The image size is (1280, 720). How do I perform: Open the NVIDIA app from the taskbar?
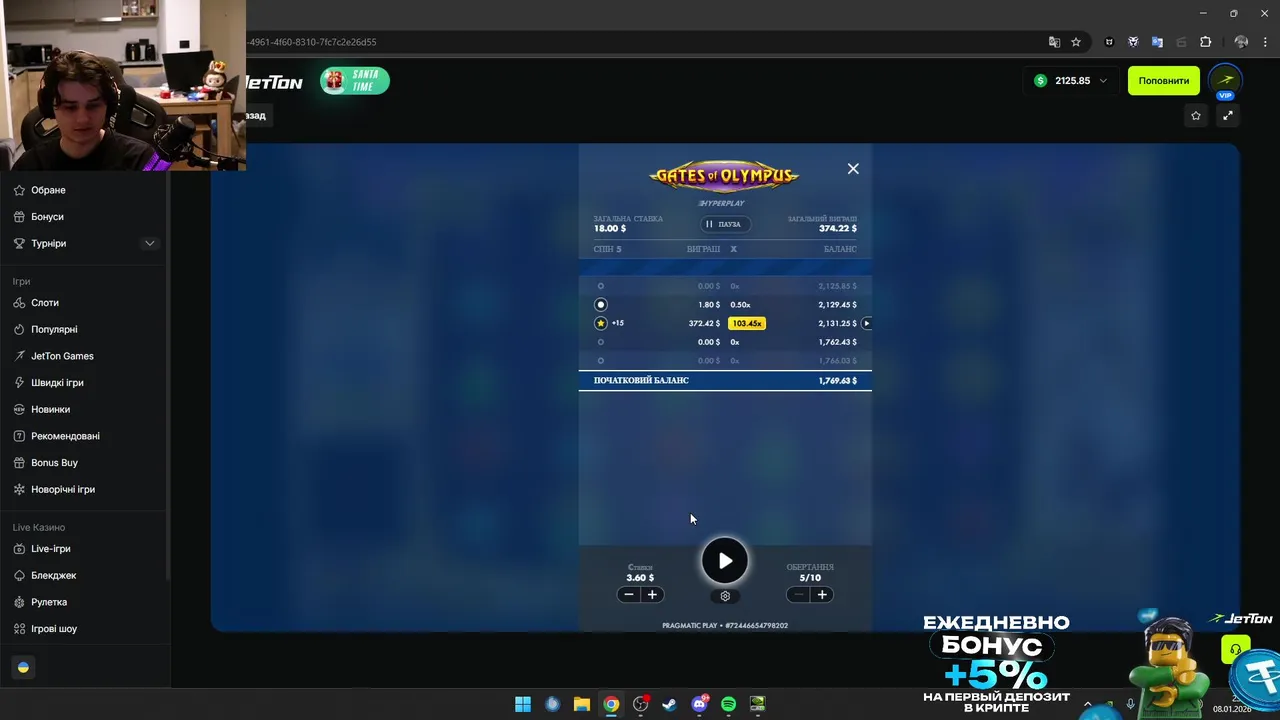tap(758, 704)
